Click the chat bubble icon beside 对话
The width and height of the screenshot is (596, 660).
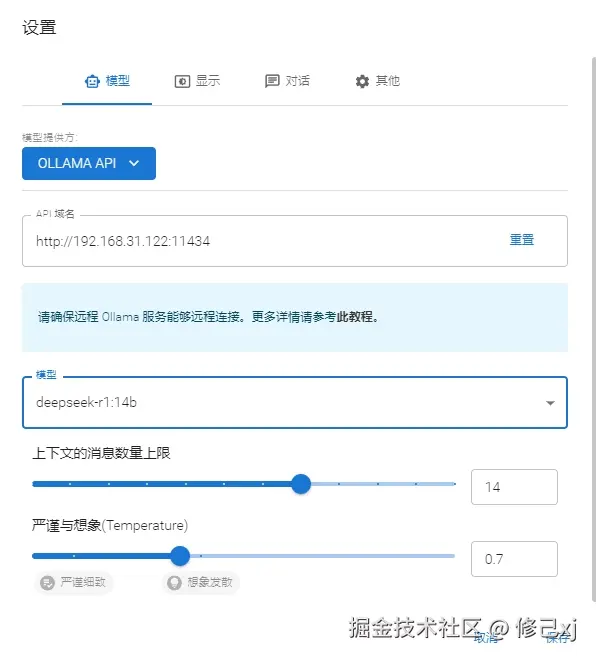point(272,81)
